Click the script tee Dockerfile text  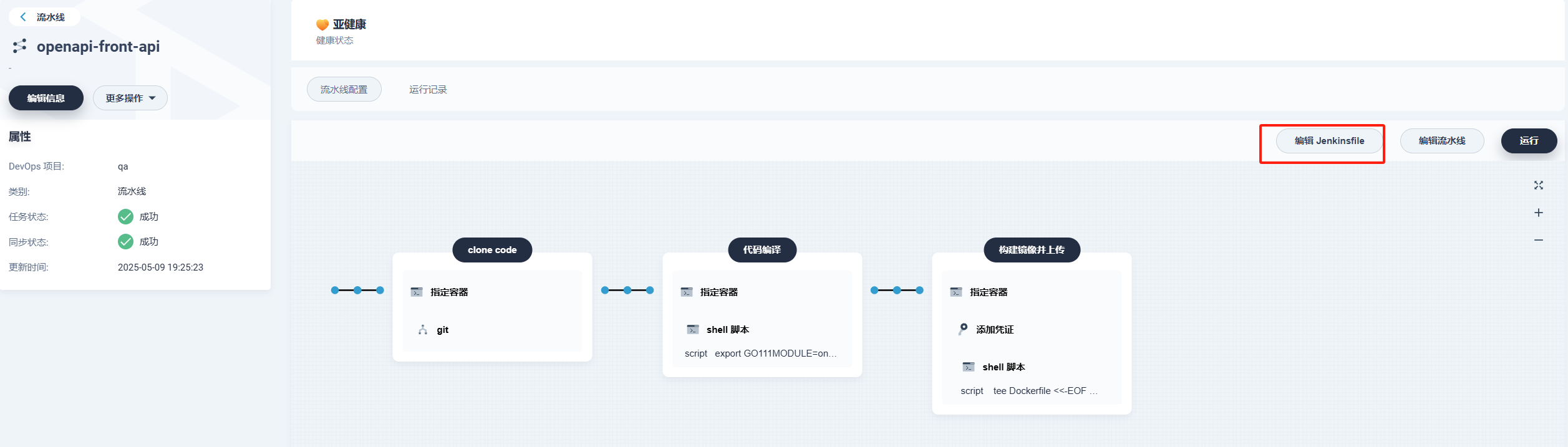coord(1029,391)
